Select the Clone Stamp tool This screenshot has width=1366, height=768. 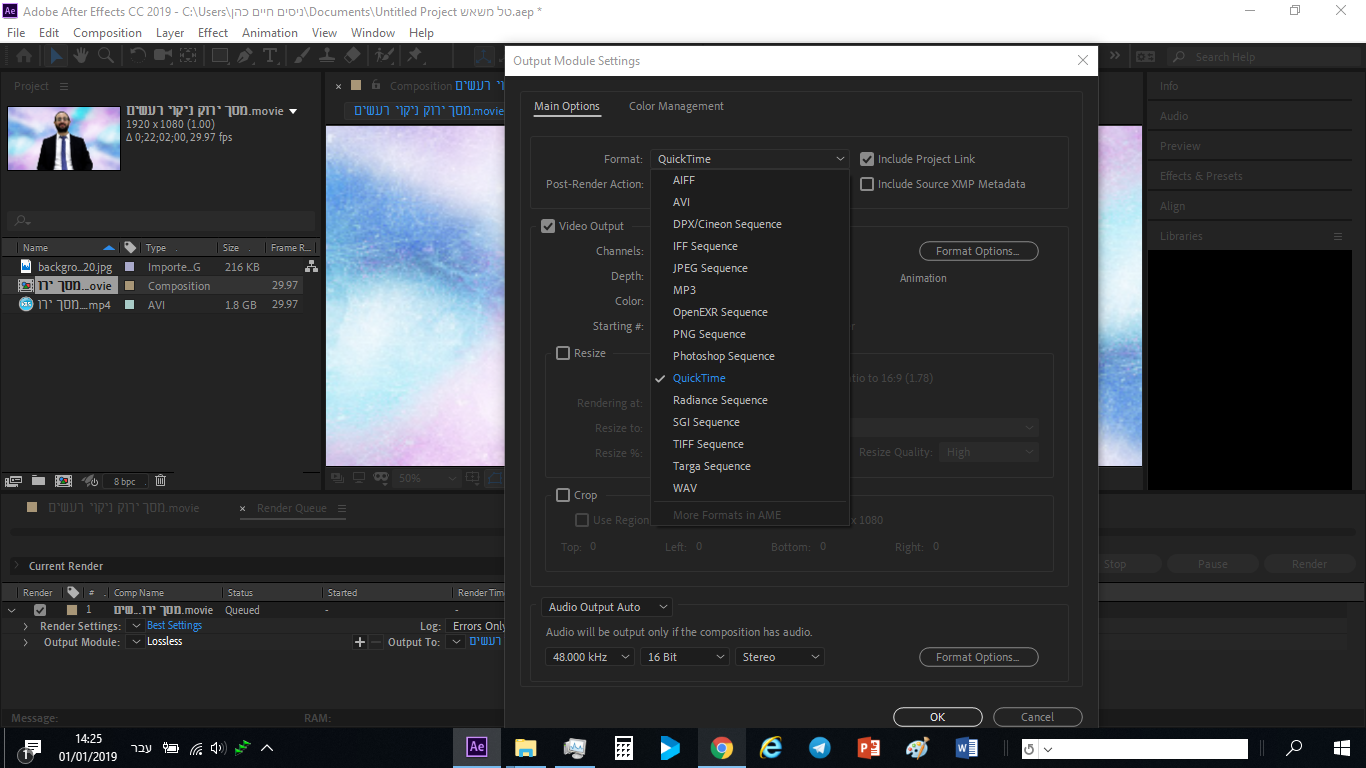tap(328, 55)
